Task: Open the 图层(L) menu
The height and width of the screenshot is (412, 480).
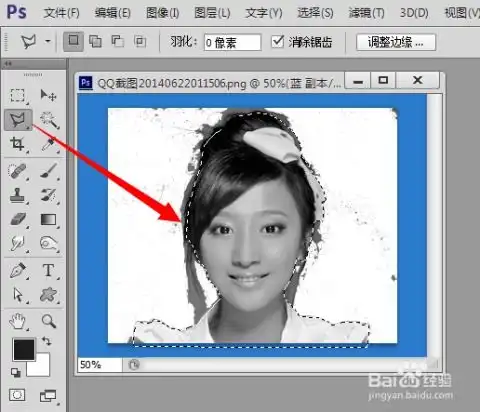Action: coord(212,13)
